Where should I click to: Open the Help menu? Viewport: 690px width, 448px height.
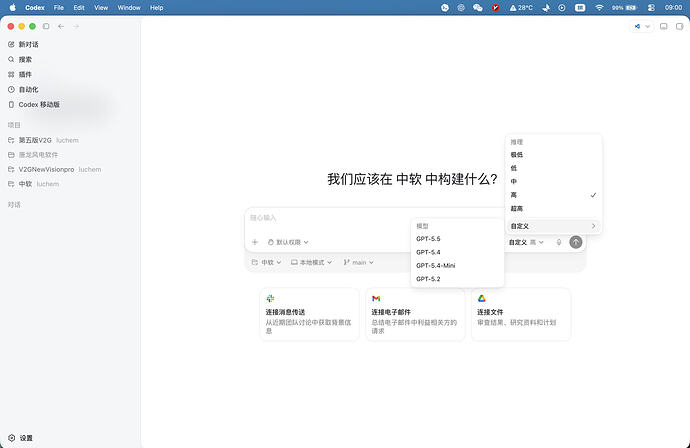[157, 7]
